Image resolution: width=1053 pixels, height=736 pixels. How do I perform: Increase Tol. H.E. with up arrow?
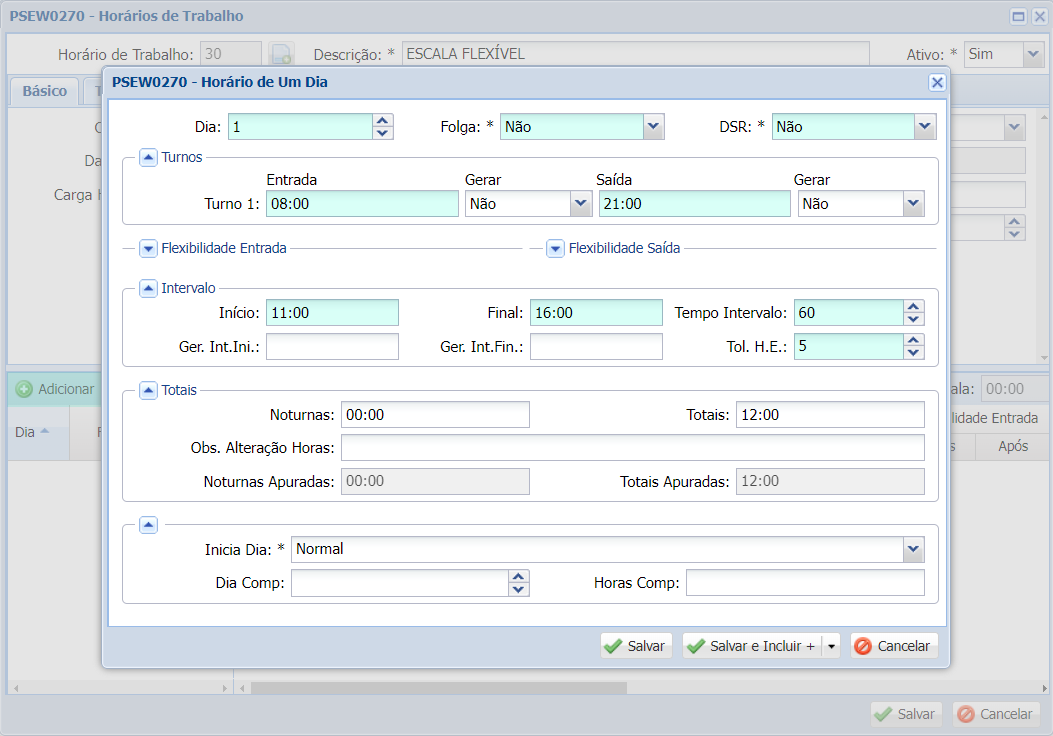pos(913,340)
